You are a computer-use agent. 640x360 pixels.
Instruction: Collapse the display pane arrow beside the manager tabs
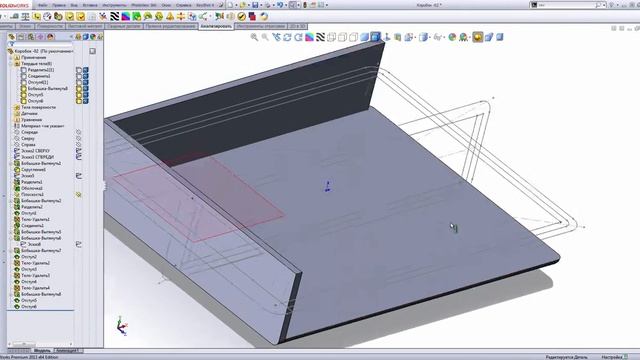coord(71,37)
